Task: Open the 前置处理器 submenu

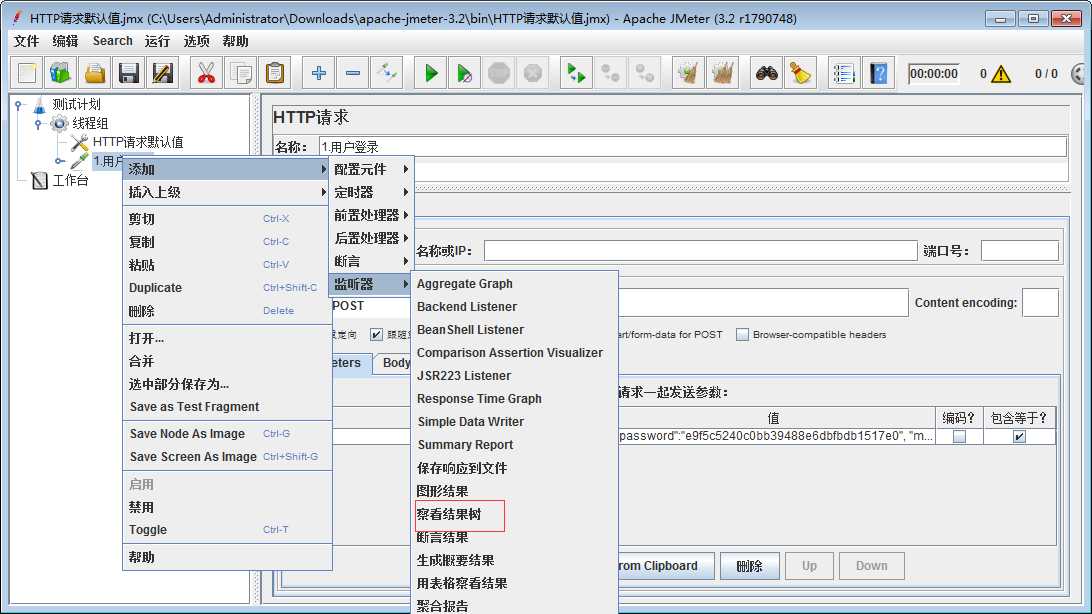Action: click(x=371, y=215)
